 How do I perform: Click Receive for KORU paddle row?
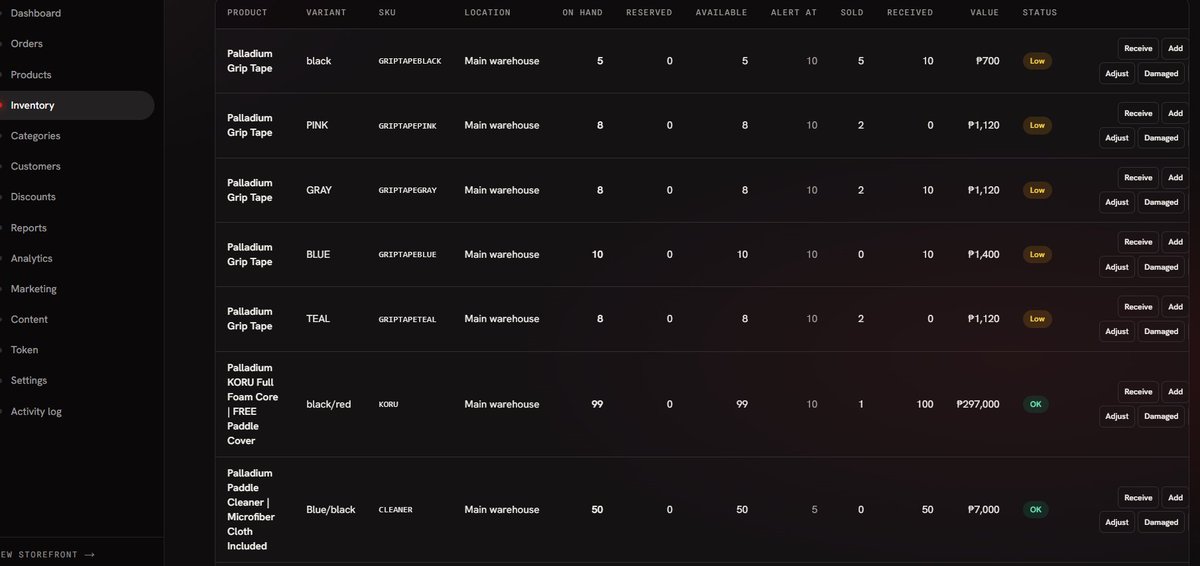(x=1138, y=392)
